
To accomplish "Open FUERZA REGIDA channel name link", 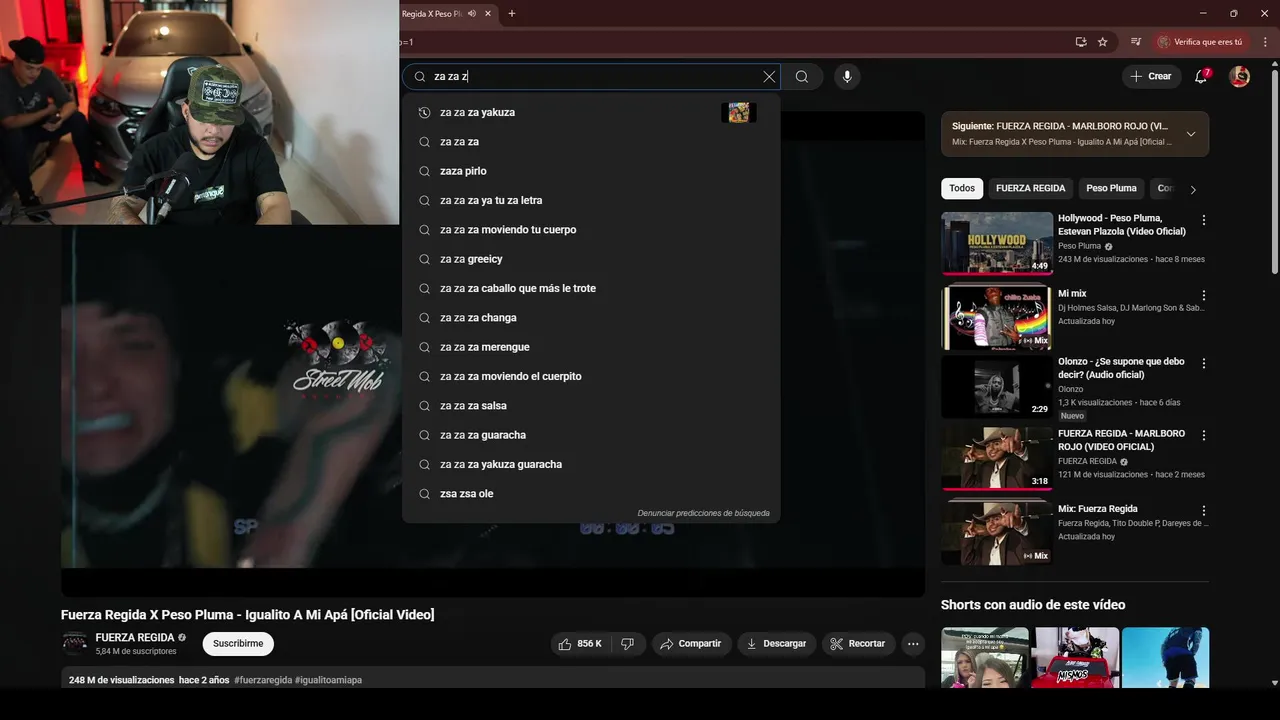I will [x=135, y=638].
